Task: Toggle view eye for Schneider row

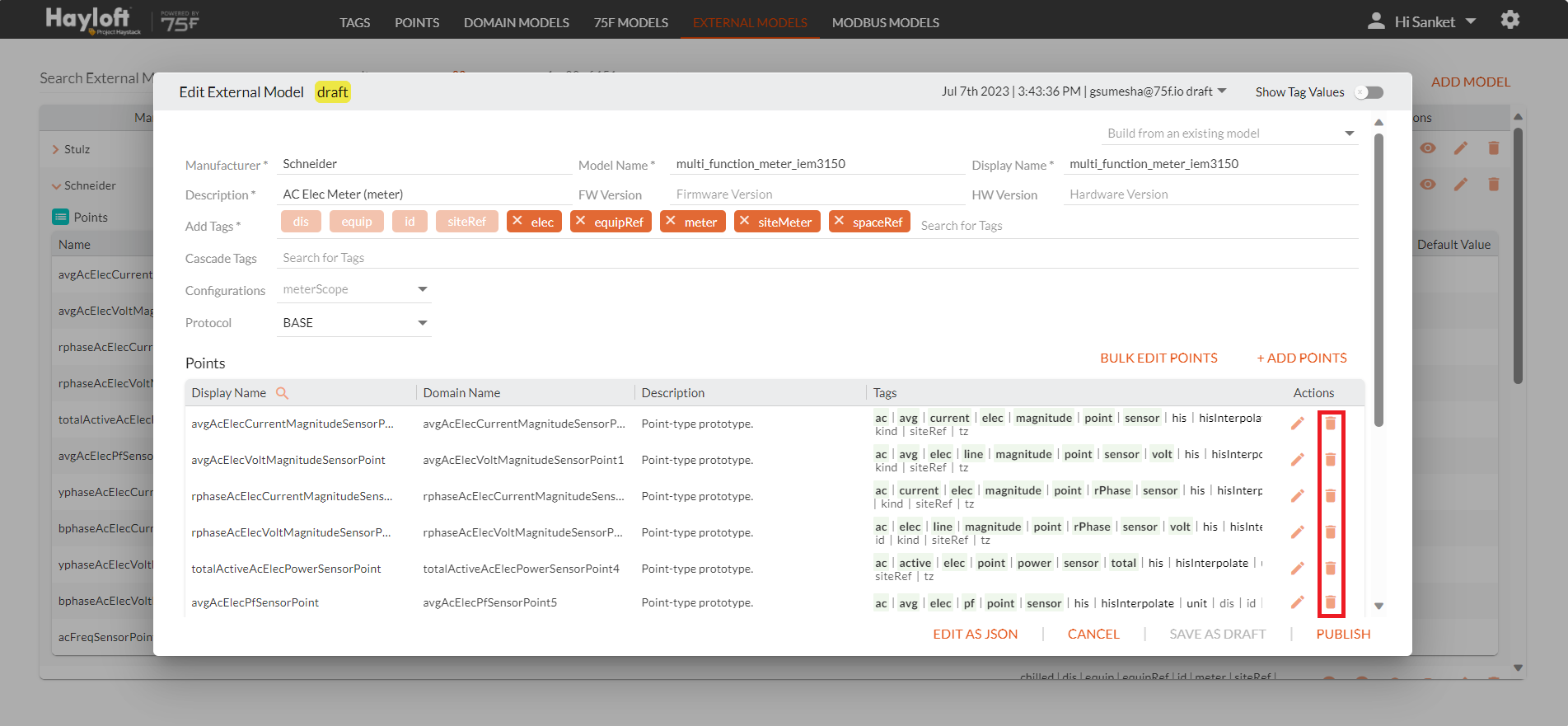Action: tap(1427, 185)
